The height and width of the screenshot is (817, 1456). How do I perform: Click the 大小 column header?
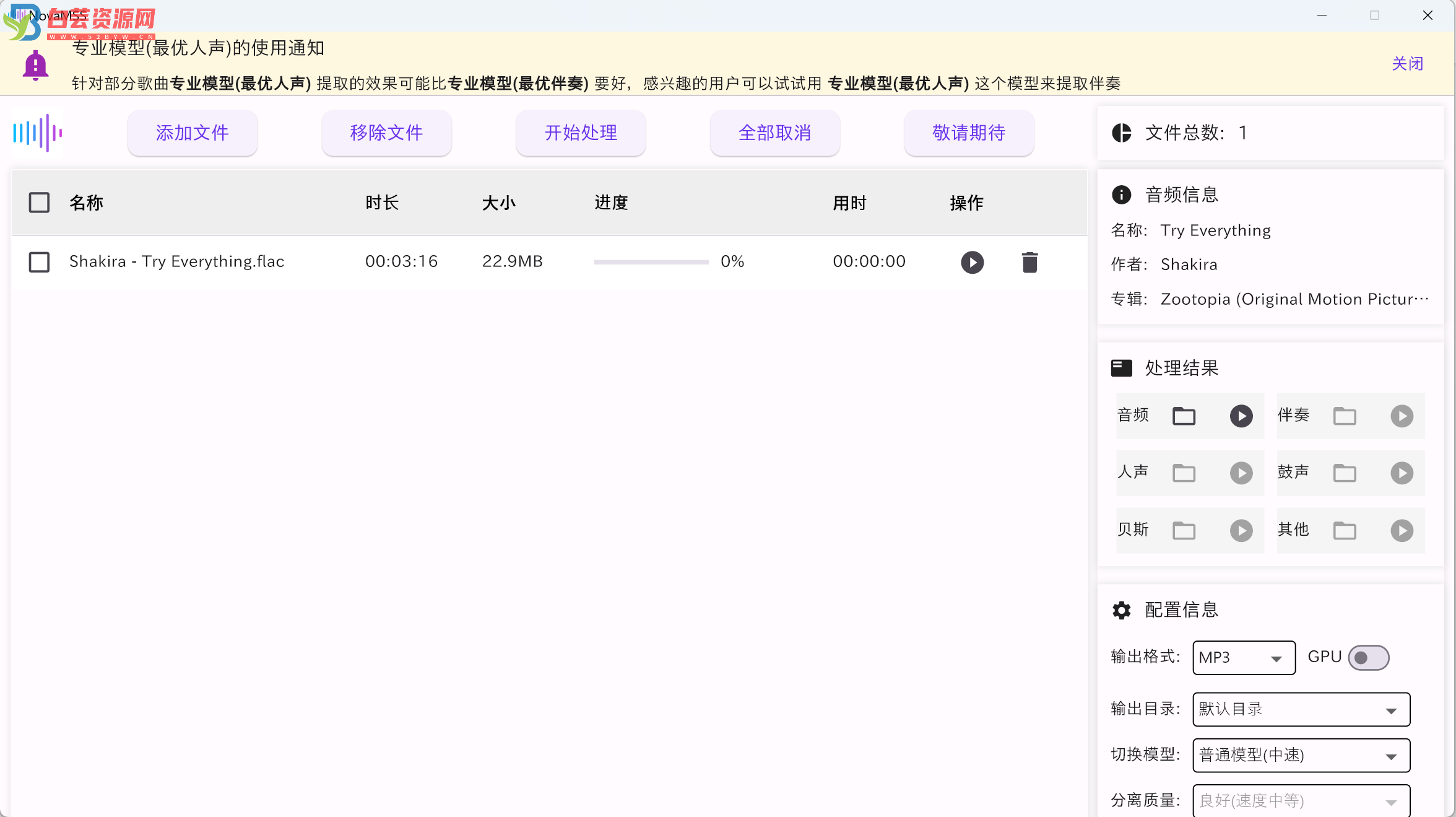(x=498, y=203)
